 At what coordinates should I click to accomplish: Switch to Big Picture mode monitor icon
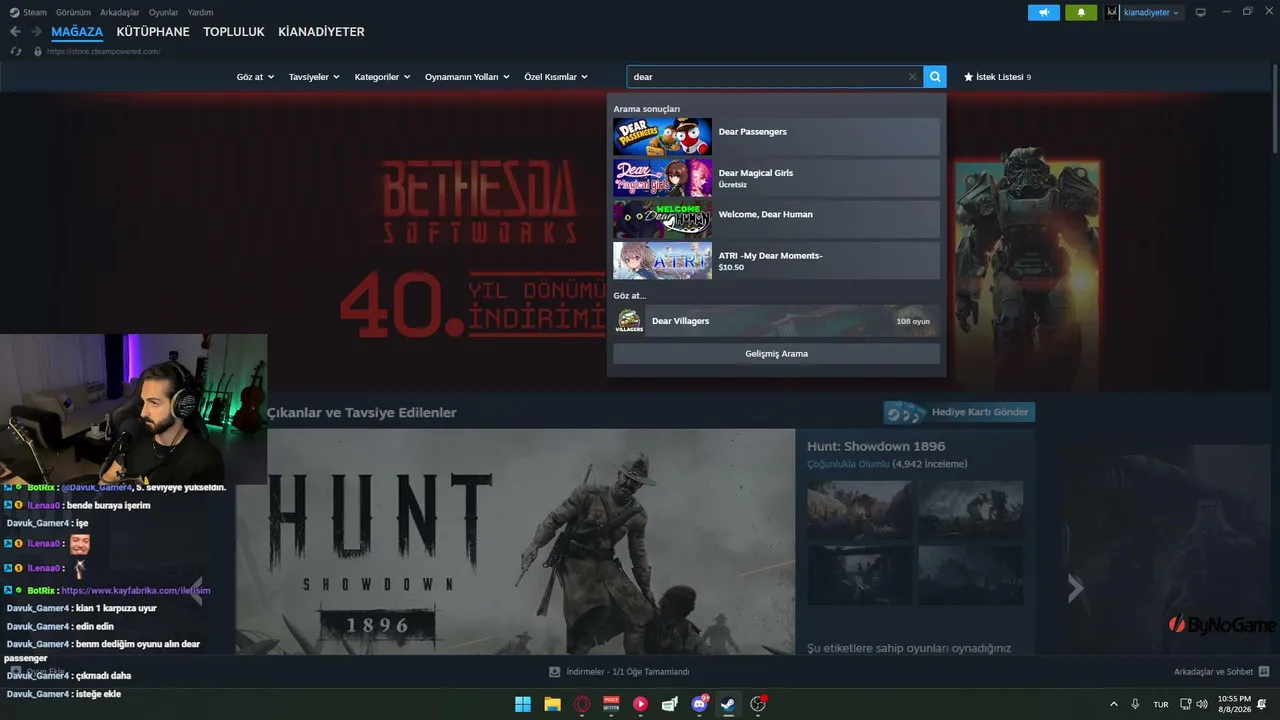point(1200,12)
